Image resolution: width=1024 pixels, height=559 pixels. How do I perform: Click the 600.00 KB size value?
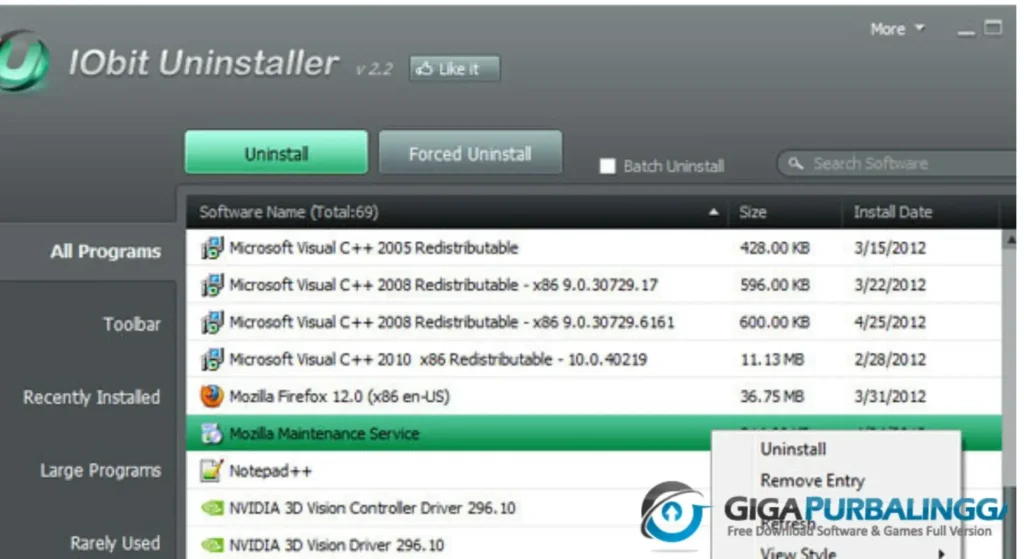tap(774, 323)
